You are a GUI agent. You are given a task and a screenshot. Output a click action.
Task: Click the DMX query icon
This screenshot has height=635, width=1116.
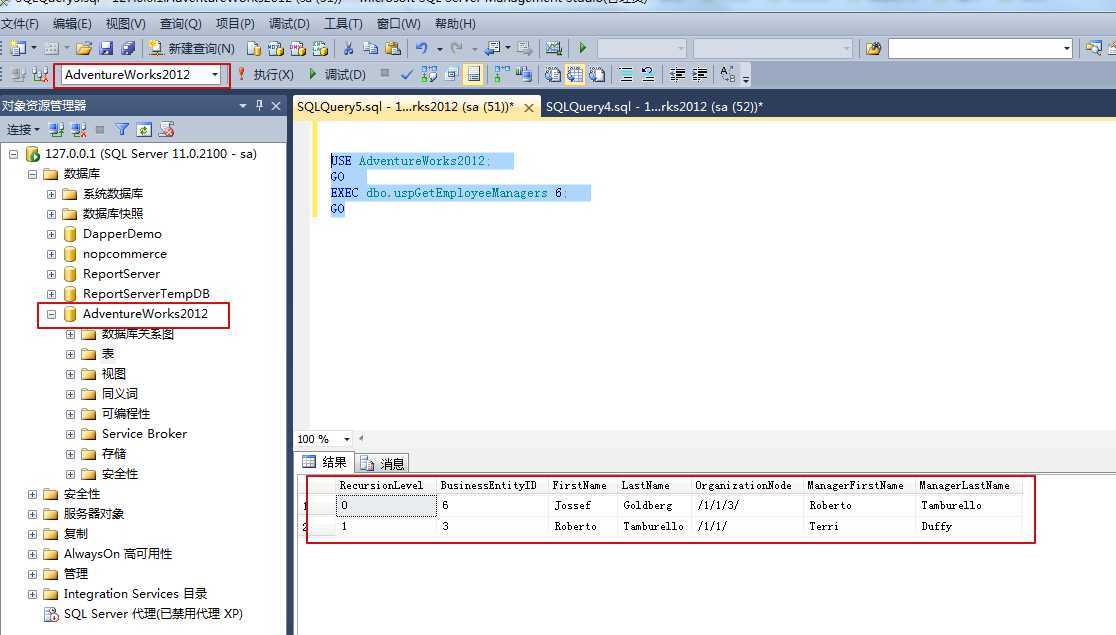[298, 48]
